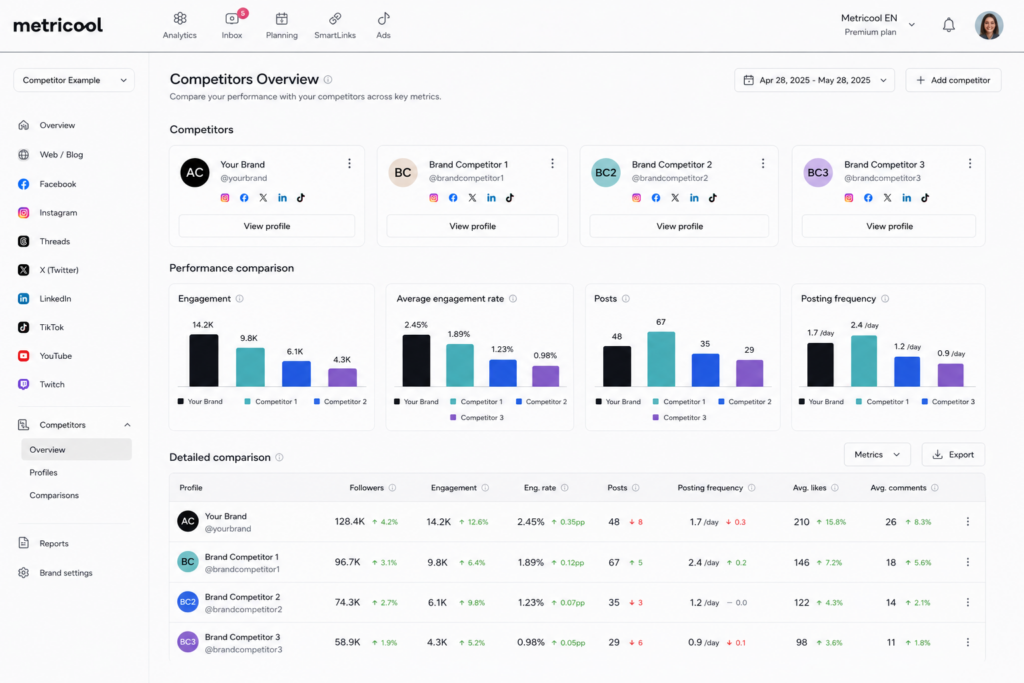Click Your Brand's TikTok icon

[x=301, y=198]
